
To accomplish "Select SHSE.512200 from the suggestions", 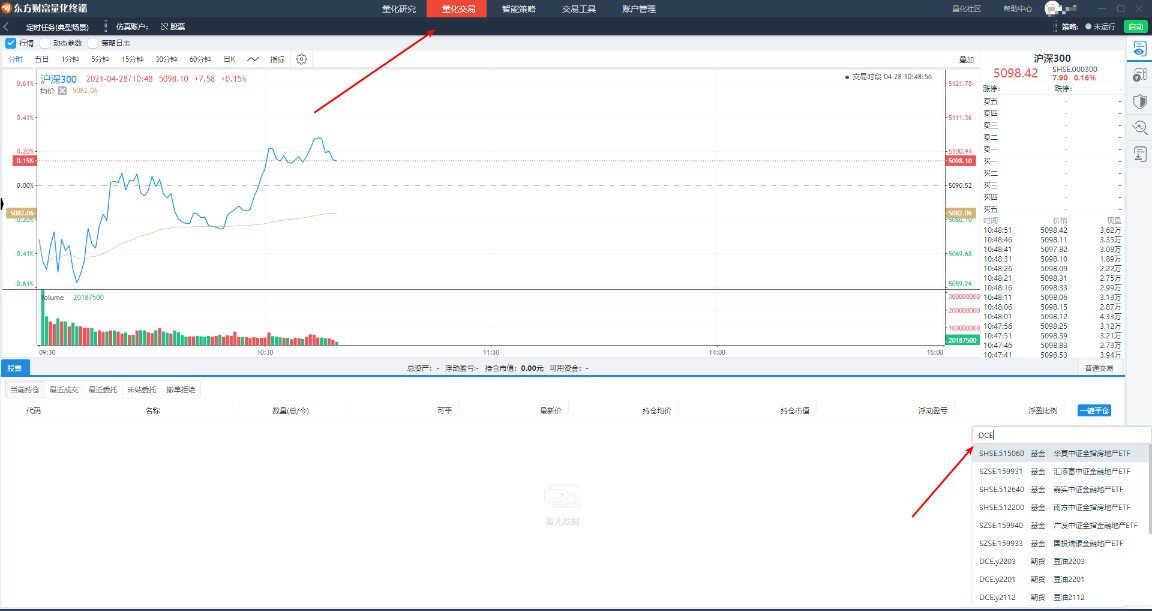I will pos(1061,507).
